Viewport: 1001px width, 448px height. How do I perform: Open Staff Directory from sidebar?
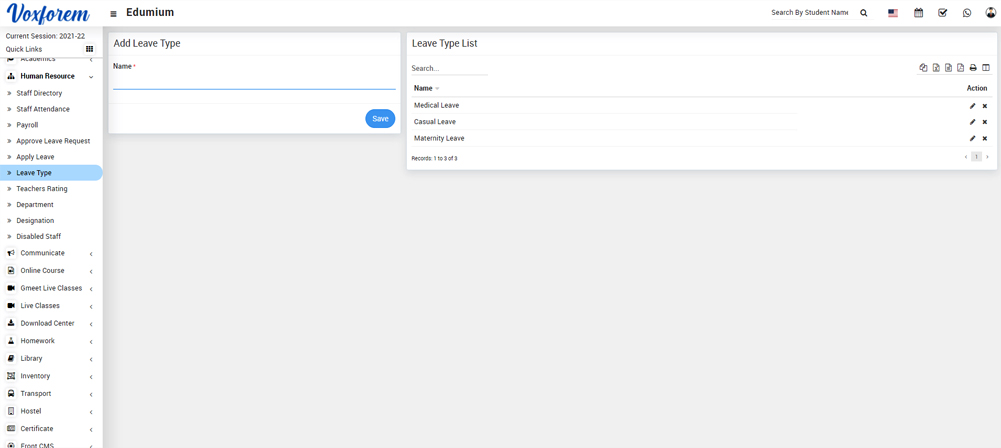[x=39, y=93]
